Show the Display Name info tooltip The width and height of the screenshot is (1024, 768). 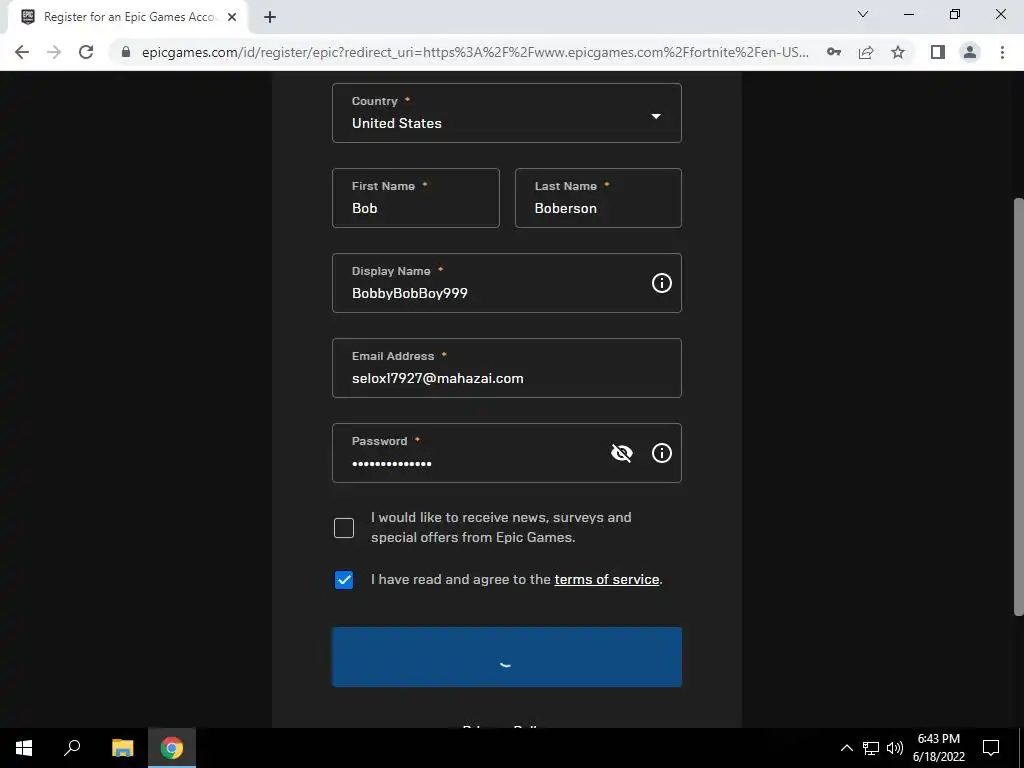click(662, 283)
